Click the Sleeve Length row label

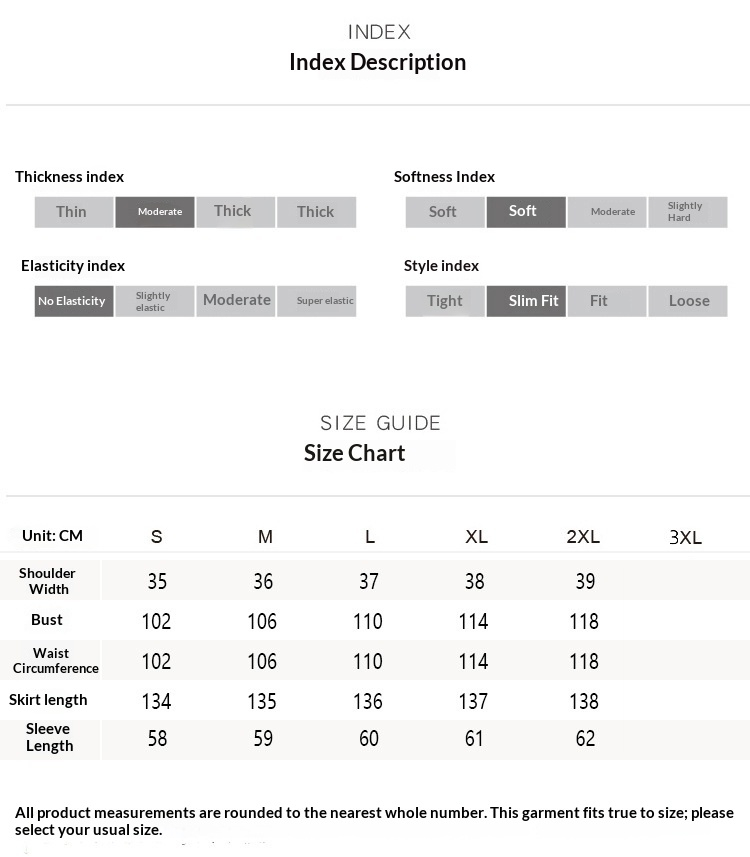pos(49,738)
